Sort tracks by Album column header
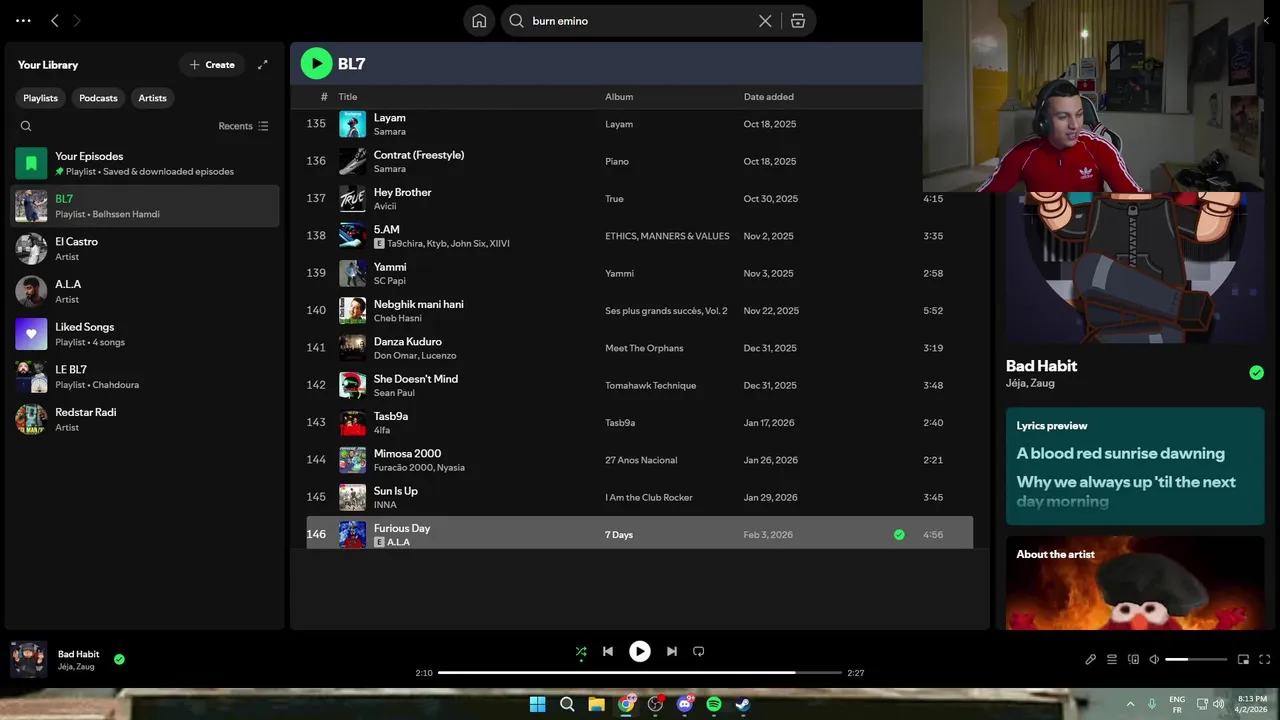This screenshot has width=1280, height=720. (x=619, y=97)
